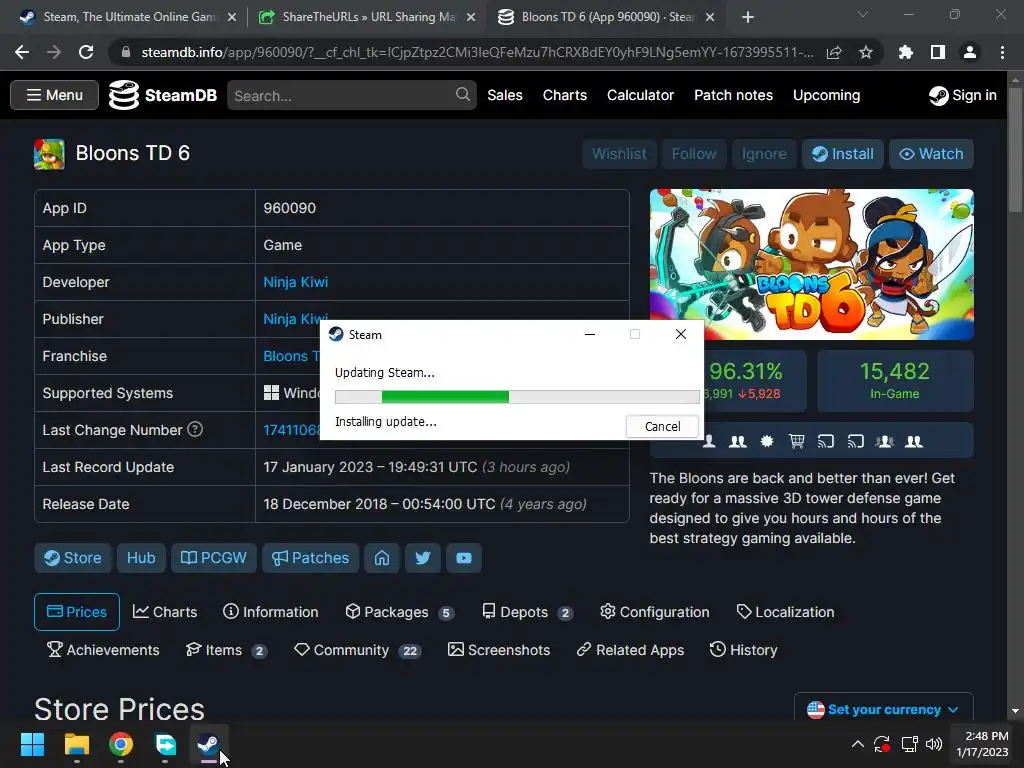Screen dimensions: 1024x768
Task: Click the volume speaker tray icon
Action: (x=935, y=744)
